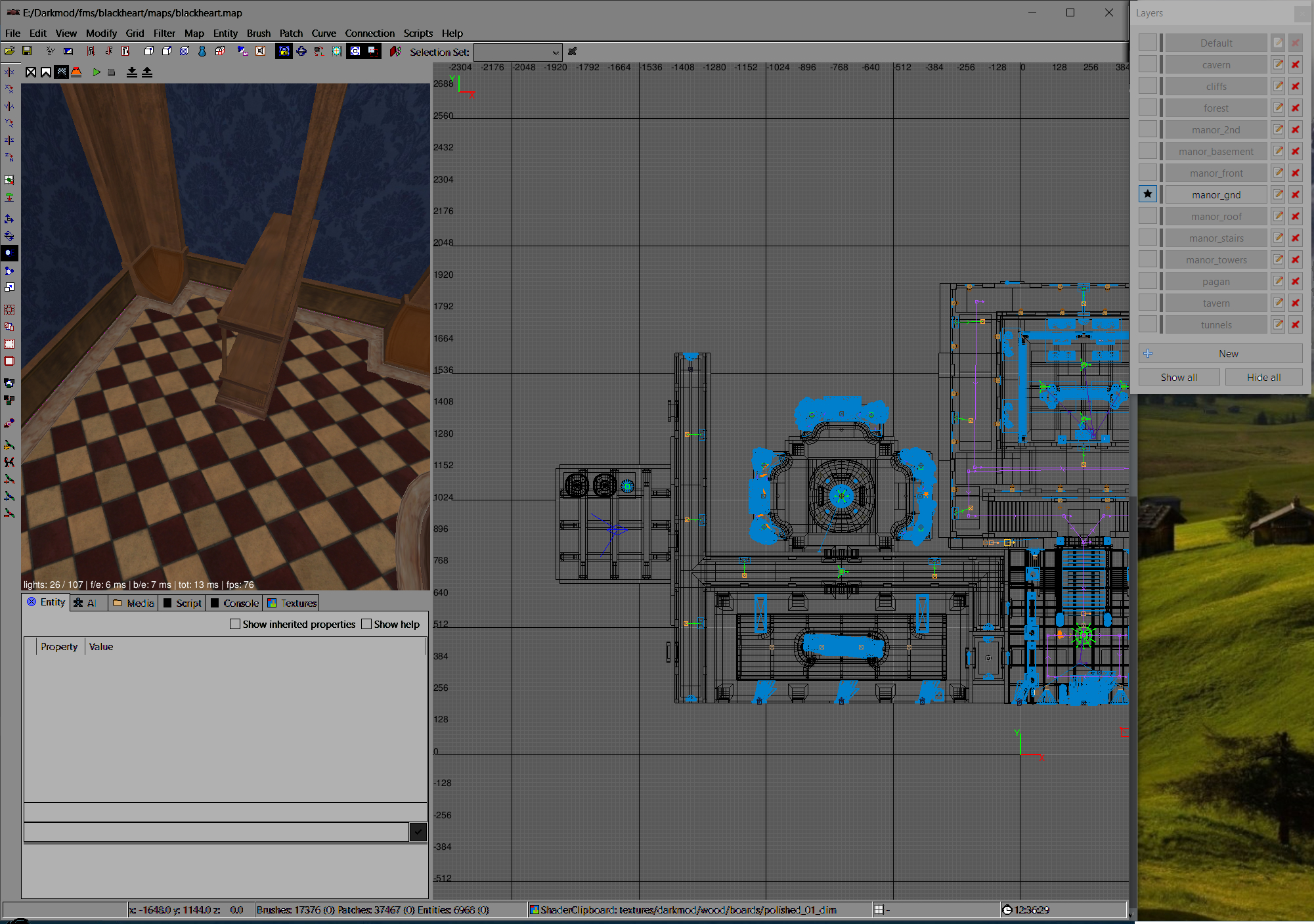Image resolution: width=1314 pixels, height=924 pixels.
Task: Click the clear selection set icon
Action: point(573,51)
